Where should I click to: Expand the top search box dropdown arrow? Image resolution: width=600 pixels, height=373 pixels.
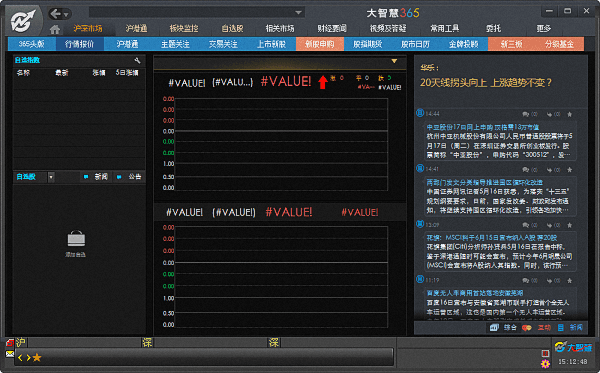(298, 12)
